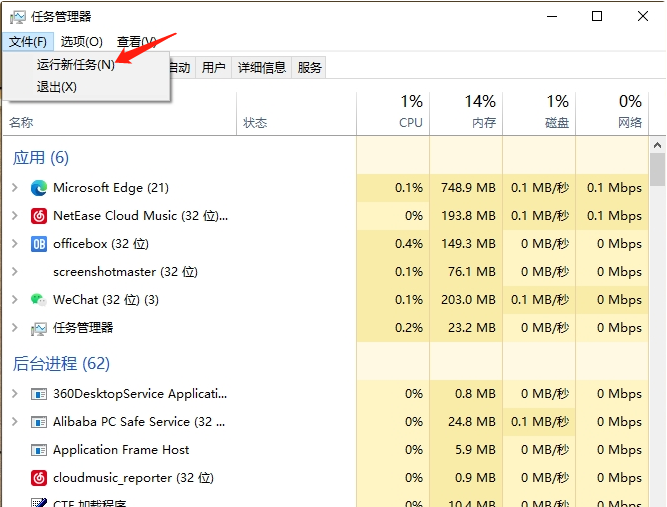The width and height of the screenshot is (667, 507).
Task: Open the 查看(V) menu
Action: click(136, 42)
